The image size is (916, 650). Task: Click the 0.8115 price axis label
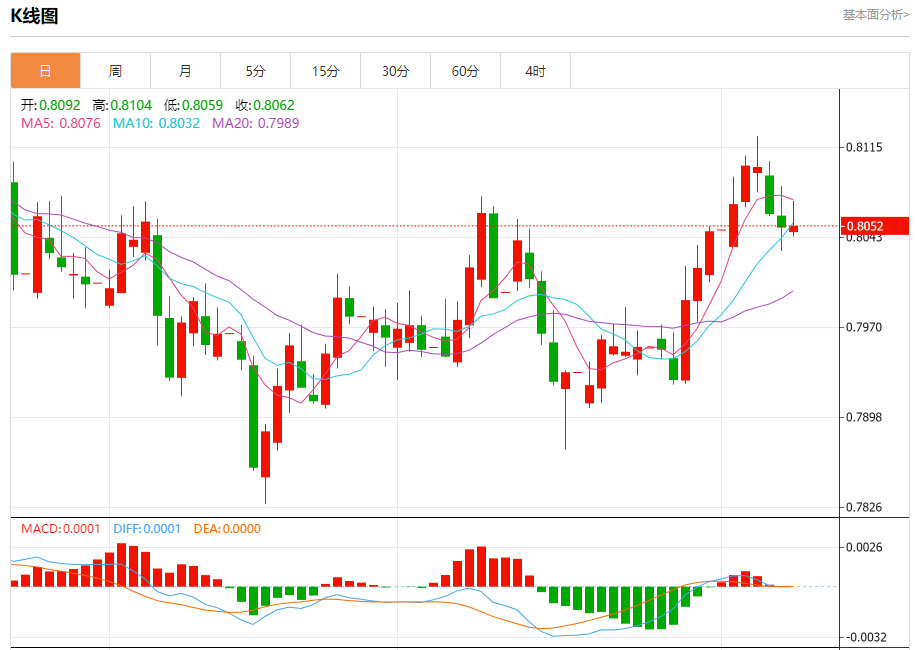pos(864,147)
